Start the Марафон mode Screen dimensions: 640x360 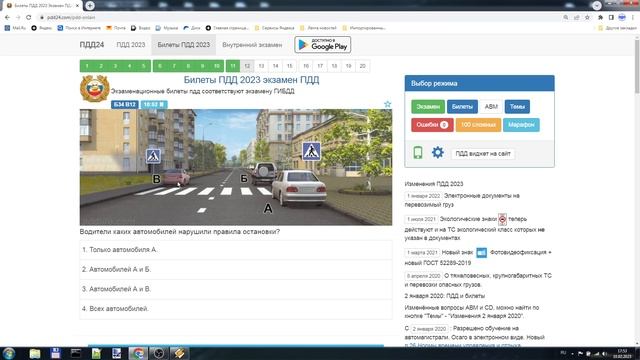click(521, 125)
